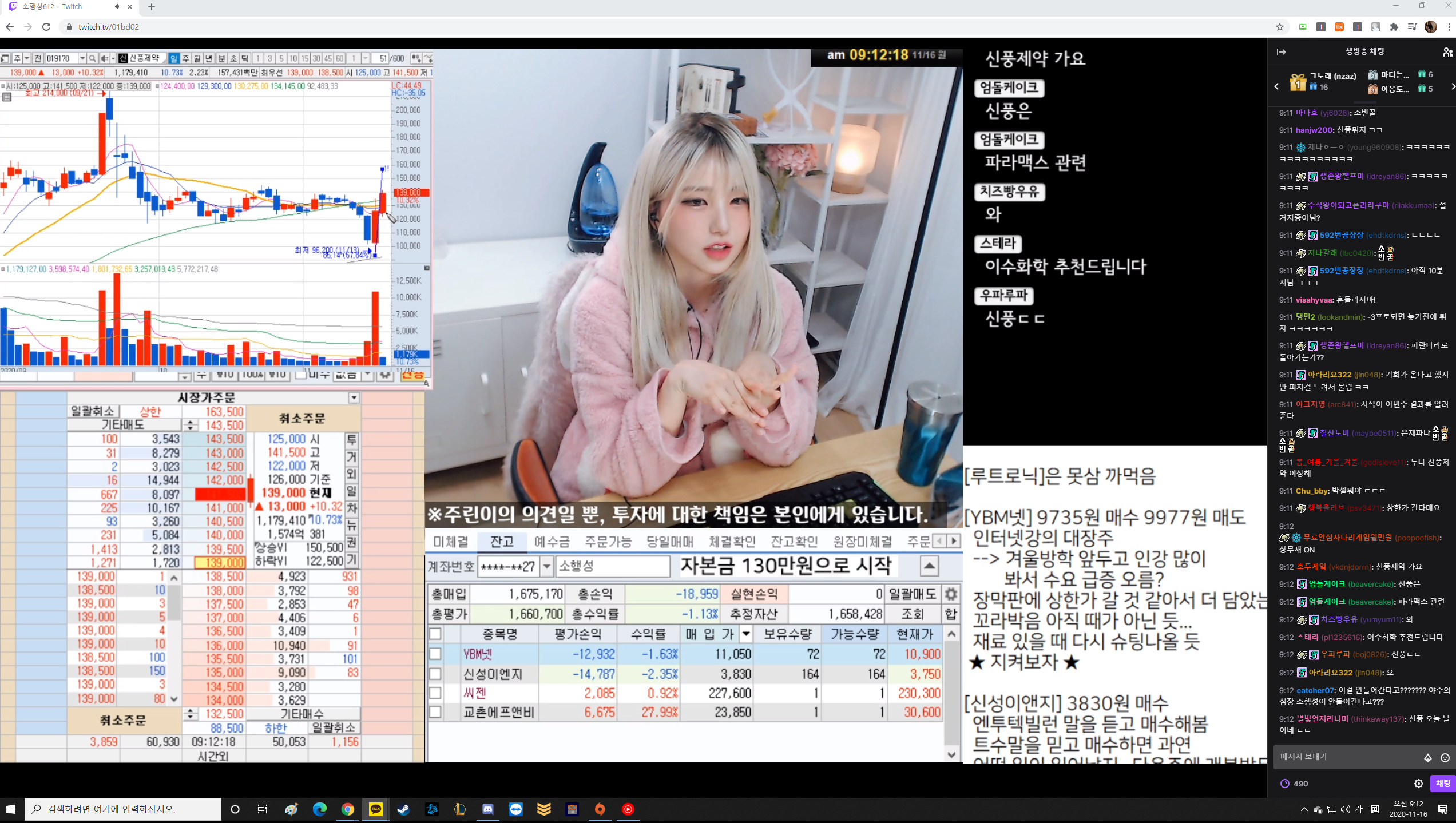Expand hidden system tray icons chevron
This screenshot has width=1456, height=823.
coord(1304,809)
